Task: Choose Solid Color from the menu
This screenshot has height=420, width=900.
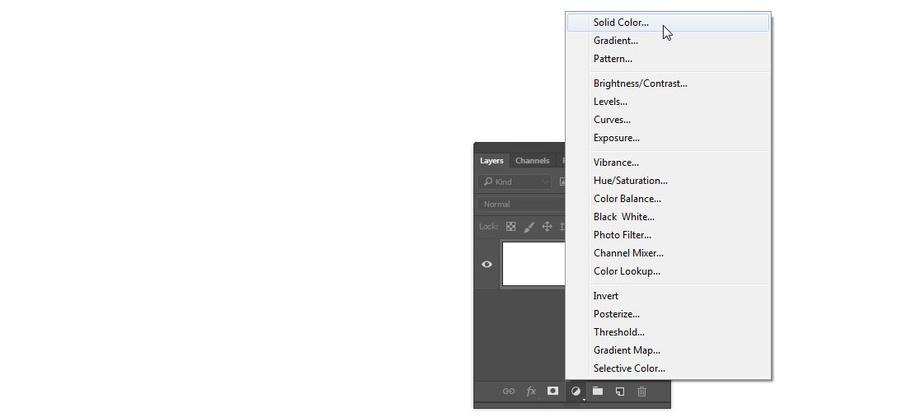Action: [x=620, y=22]
